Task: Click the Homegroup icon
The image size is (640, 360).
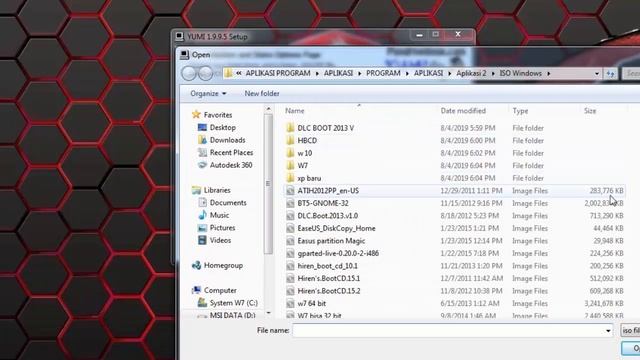Action: (196, 265)
